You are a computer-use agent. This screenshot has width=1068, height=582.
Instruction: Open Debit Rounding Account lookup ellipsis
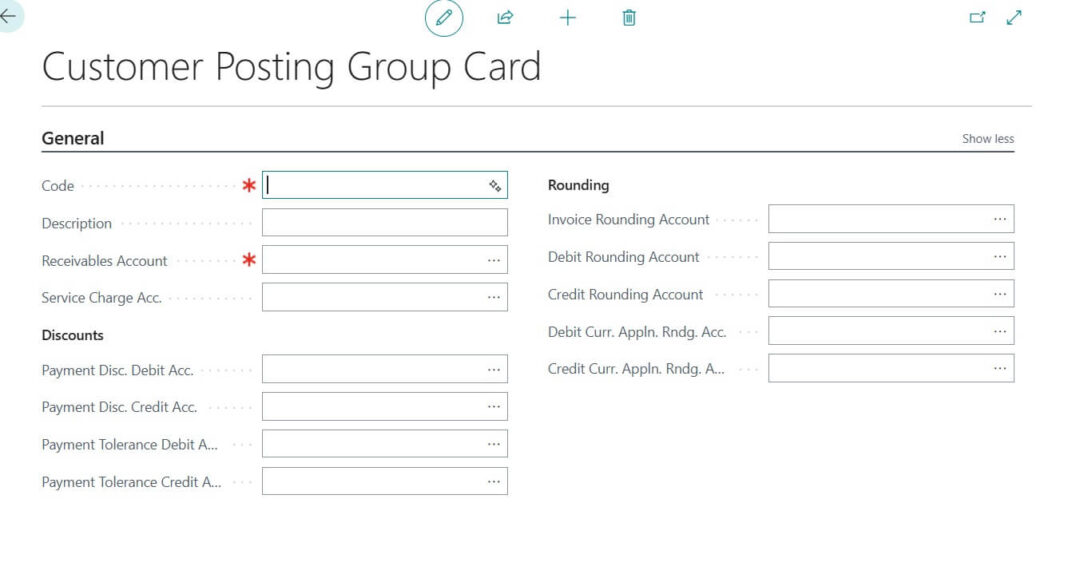pyautogui.click(x=1000, y=256)
